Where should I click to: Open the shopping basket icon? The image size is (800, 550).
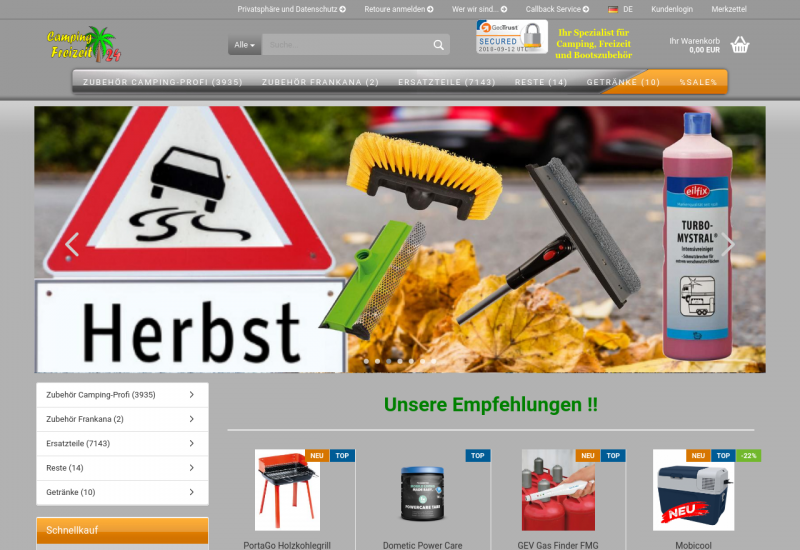pos(740,45)
